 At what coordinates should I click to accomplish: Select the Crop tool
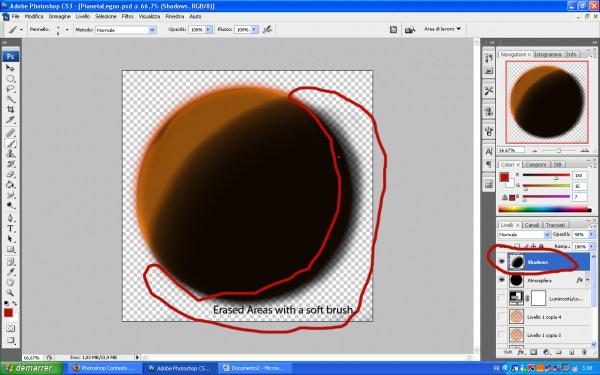(x=10, y=109)
